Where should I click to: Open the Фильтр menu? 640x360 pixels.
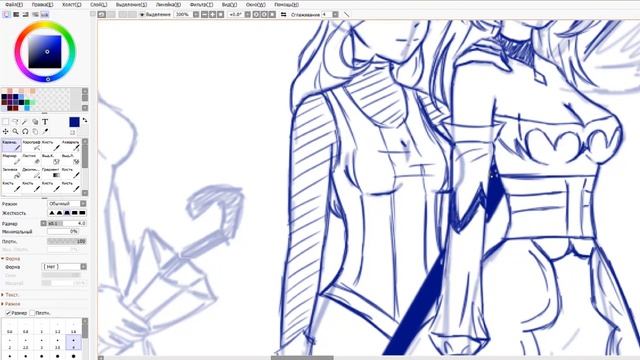click(x=201, y=4)
